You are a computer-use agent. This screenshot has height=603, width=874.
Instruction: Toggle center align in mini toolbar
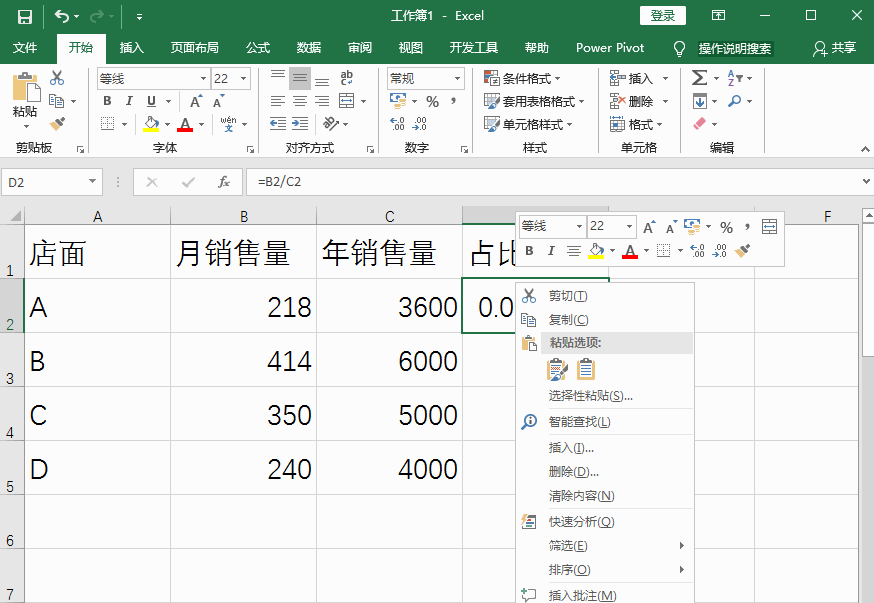tap(574, 251)
